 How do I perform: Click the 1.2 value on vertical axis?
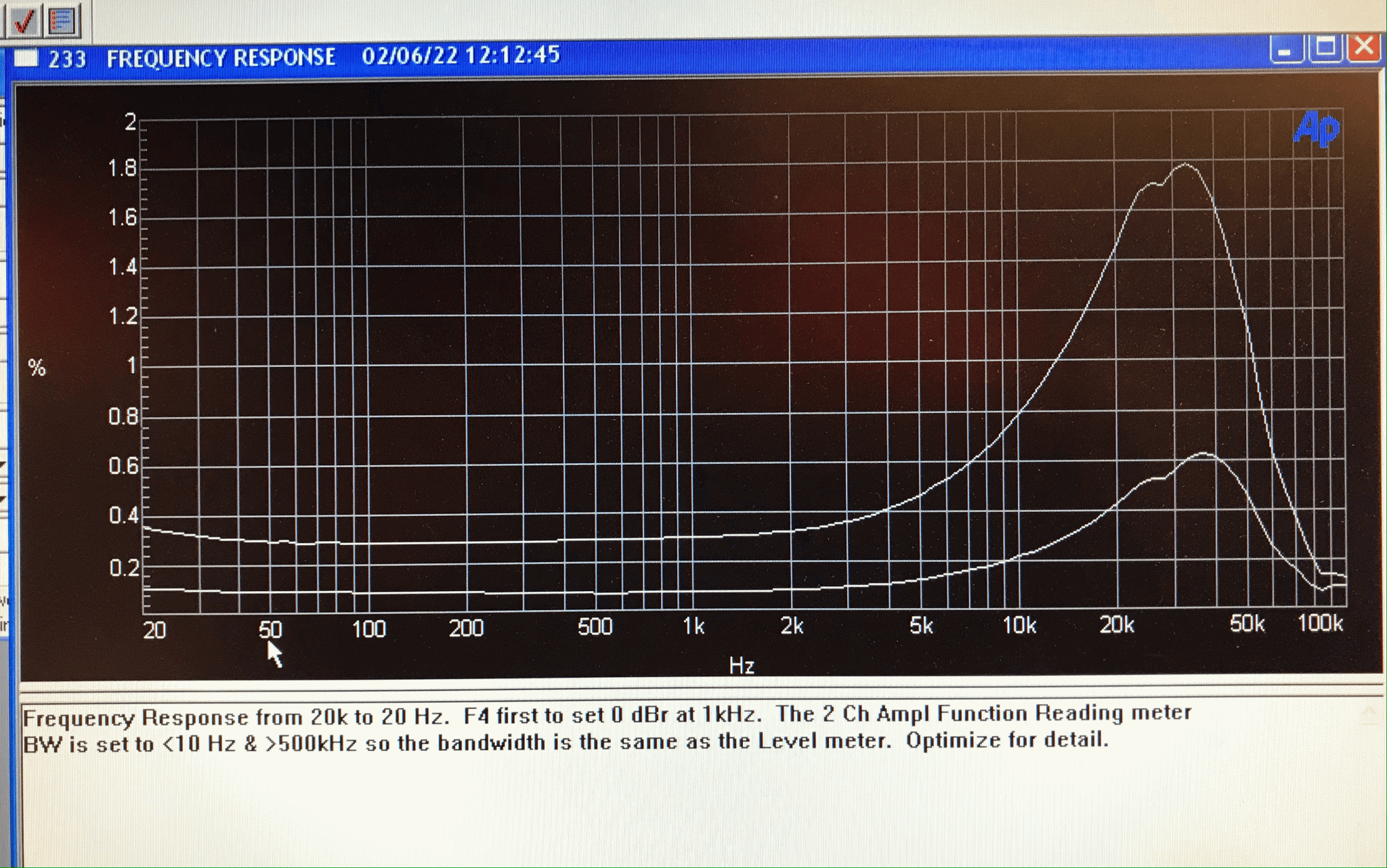123,316
